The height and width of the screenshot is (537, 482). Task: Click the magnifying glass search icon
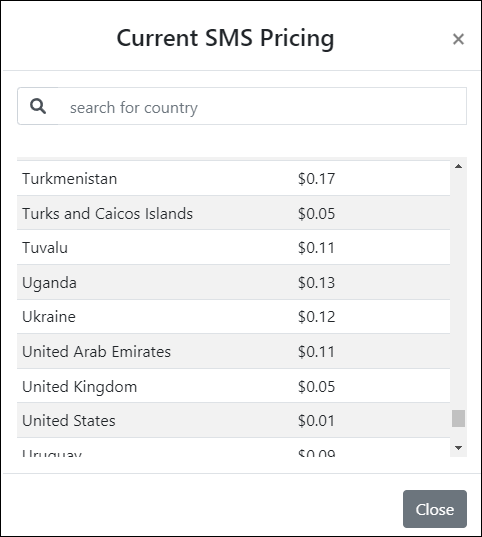38,106
